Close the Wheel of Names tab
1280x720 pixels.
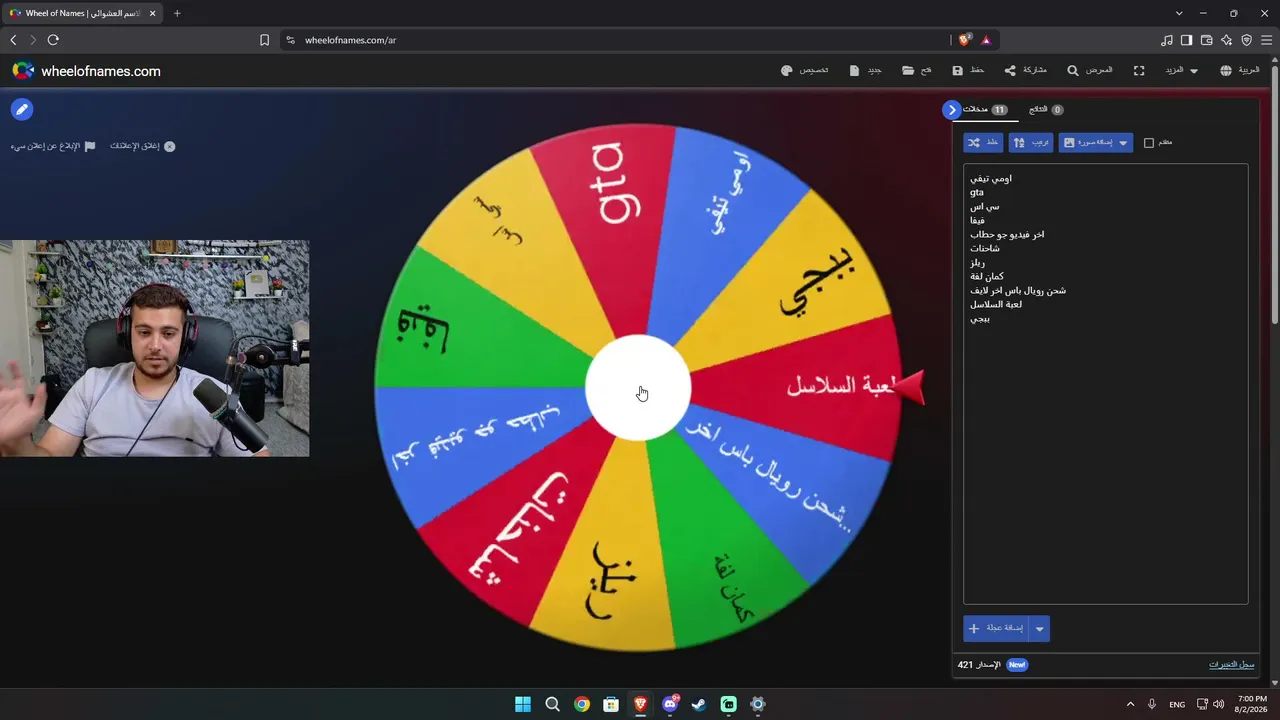tap(152, 13)
